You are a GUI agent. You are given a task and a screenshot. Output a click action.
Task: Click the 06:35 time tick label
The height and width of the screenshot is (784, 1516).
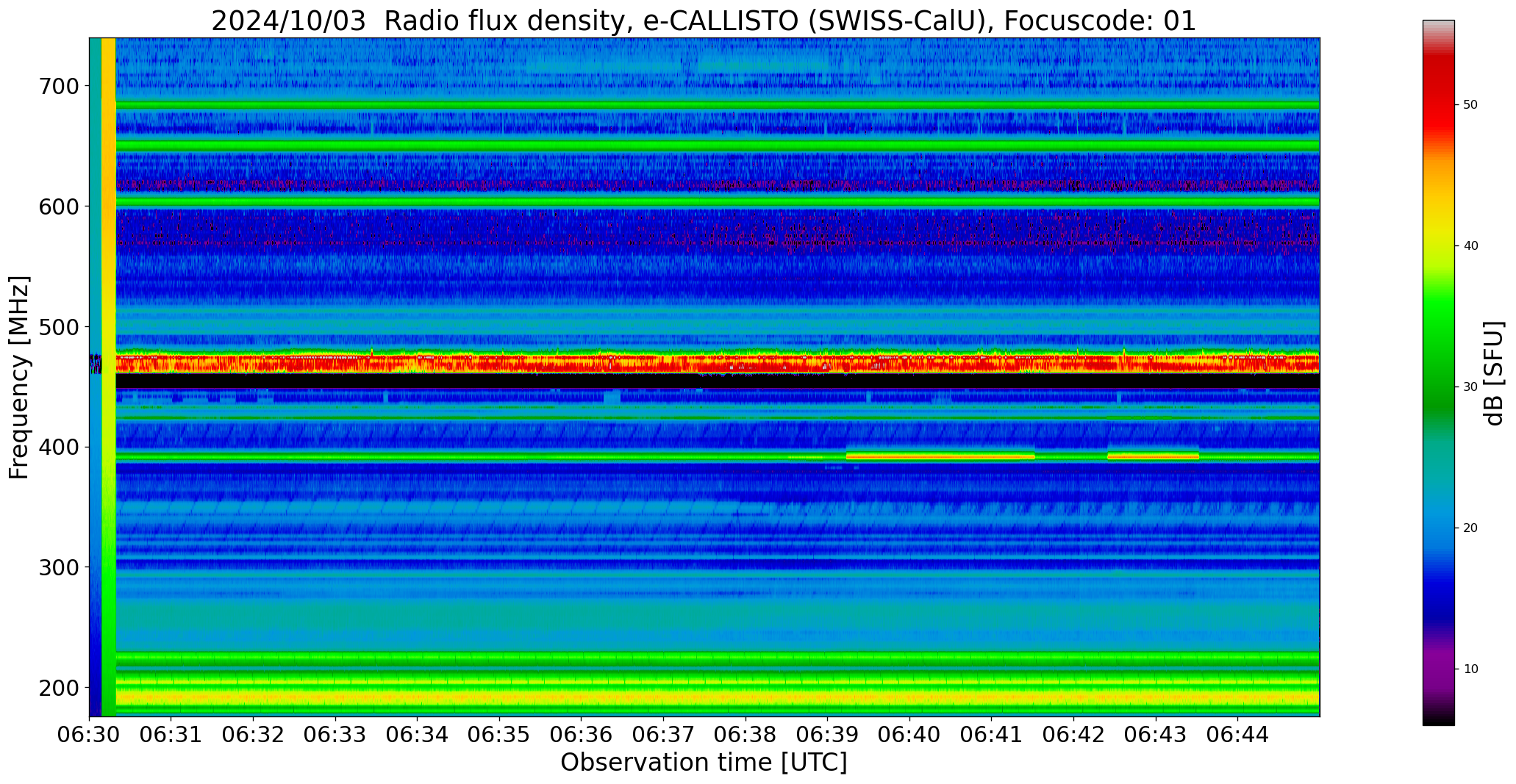click(x=500, y=734)
